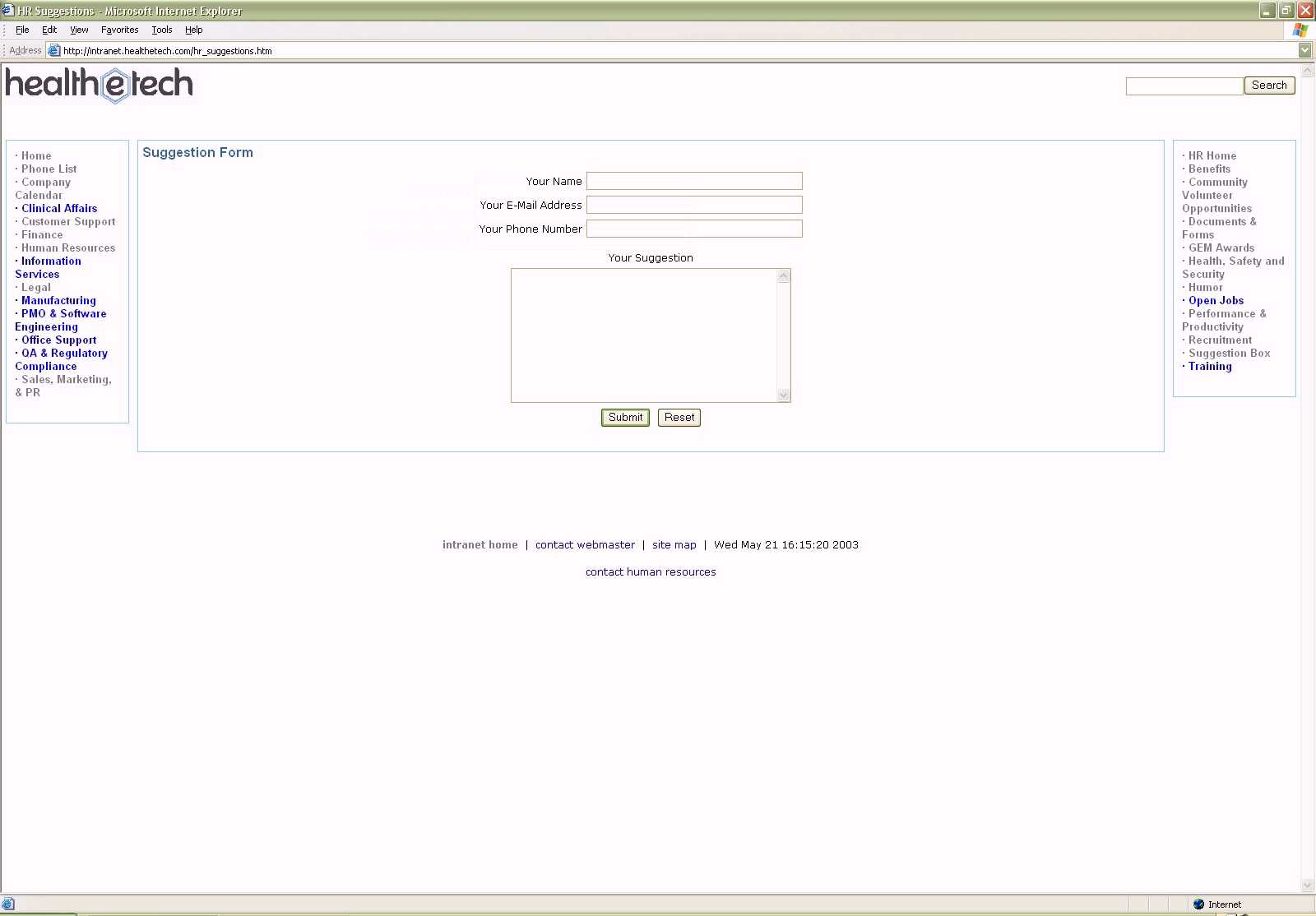The width and height of the screenshot is (1316, 916).
Task: Click the Windows flag logo in the toolbar
Action: coord(1300,30)
